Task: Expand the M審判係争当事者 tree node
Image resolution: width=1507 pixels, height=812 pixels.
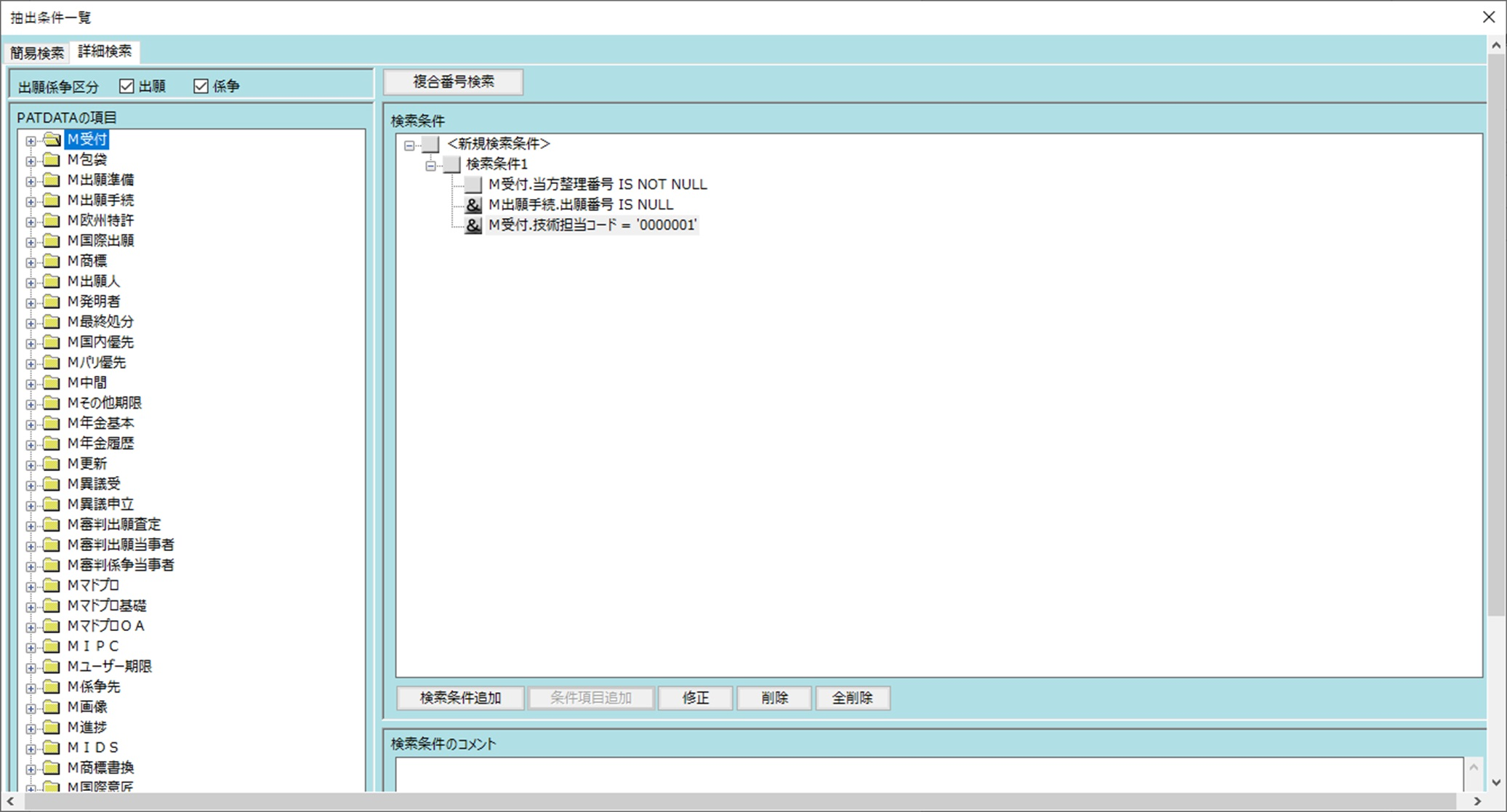Action: pyautogui.click(x=31, y=566)
